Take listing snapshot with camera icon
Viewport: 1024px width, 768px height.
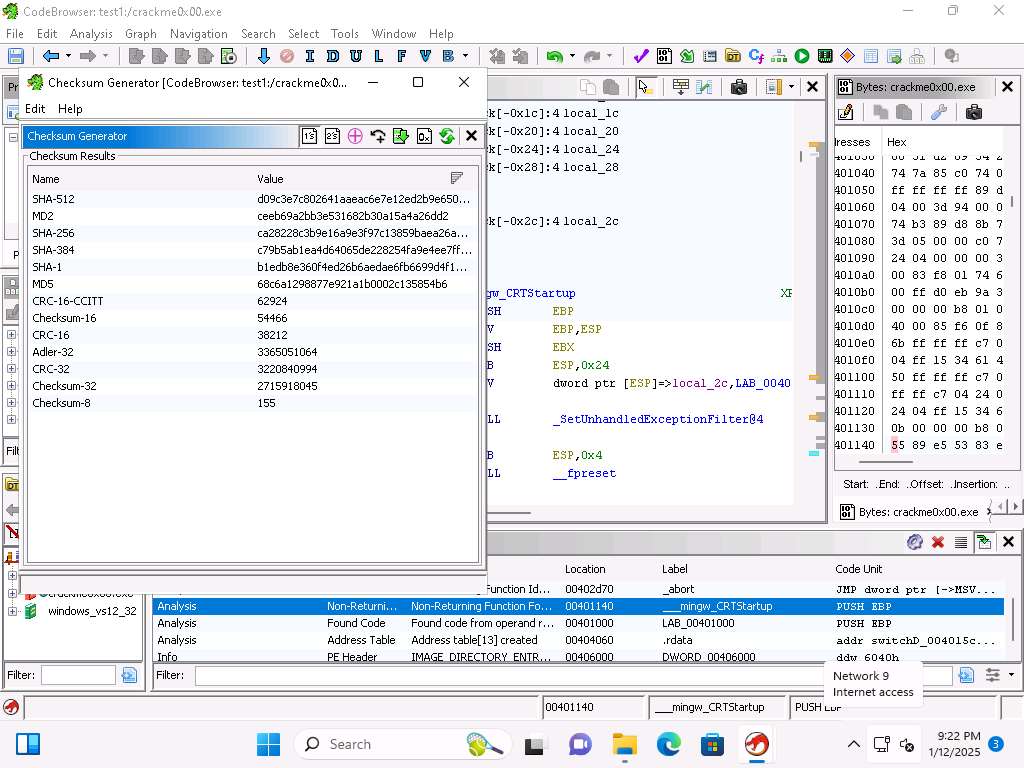[739, 87]
